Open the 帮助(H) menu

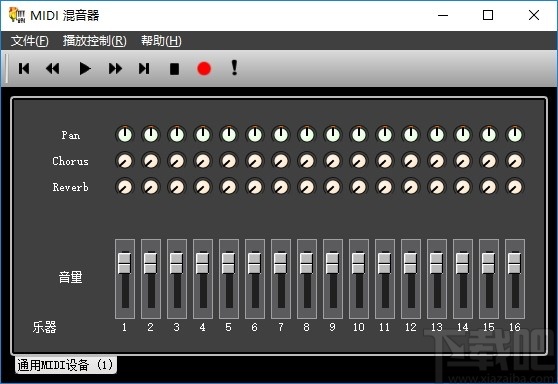[161, 41]
